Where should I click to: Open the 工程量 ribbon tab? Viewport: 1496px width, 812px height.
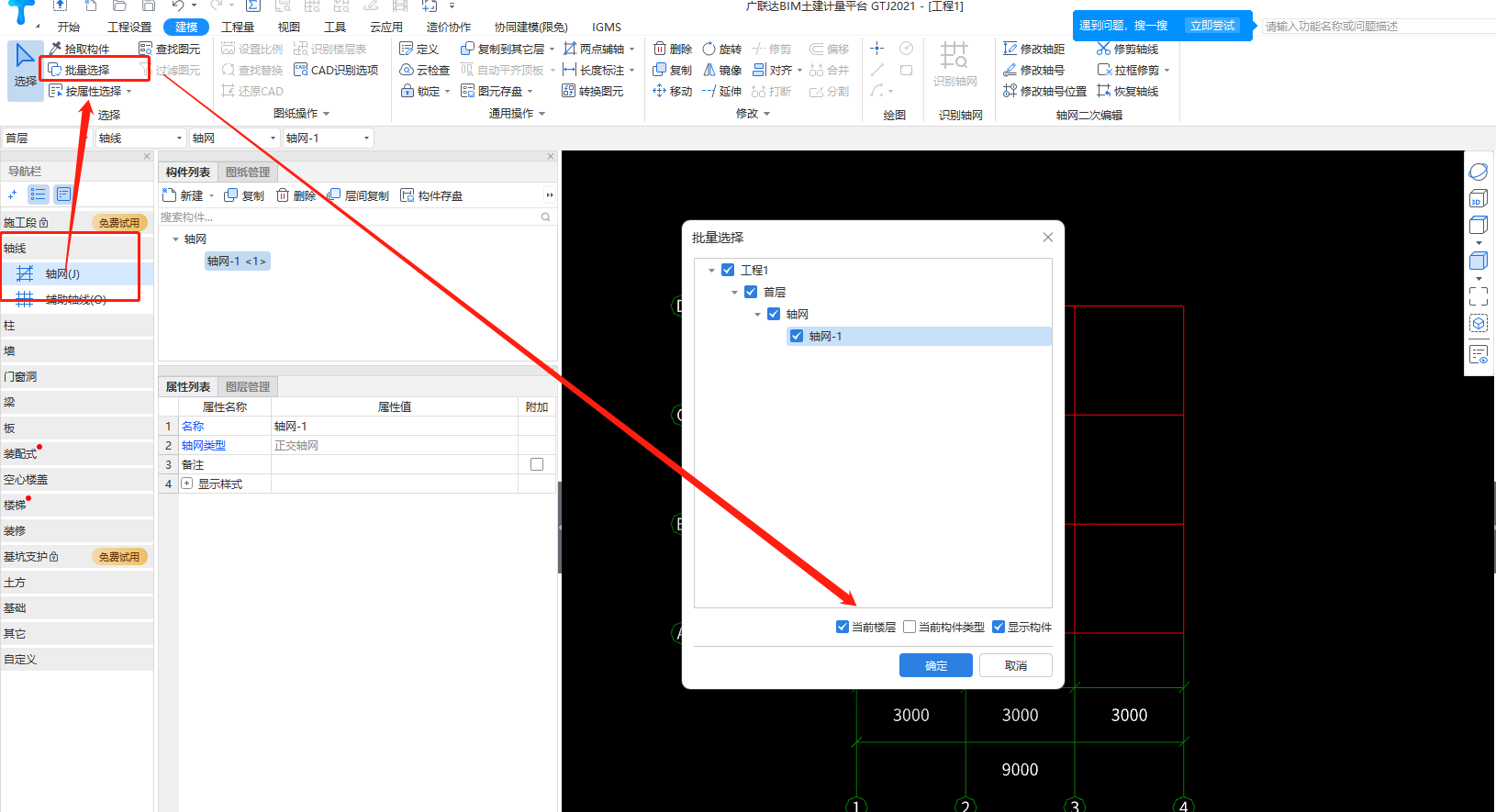click(x=238, y=27)
